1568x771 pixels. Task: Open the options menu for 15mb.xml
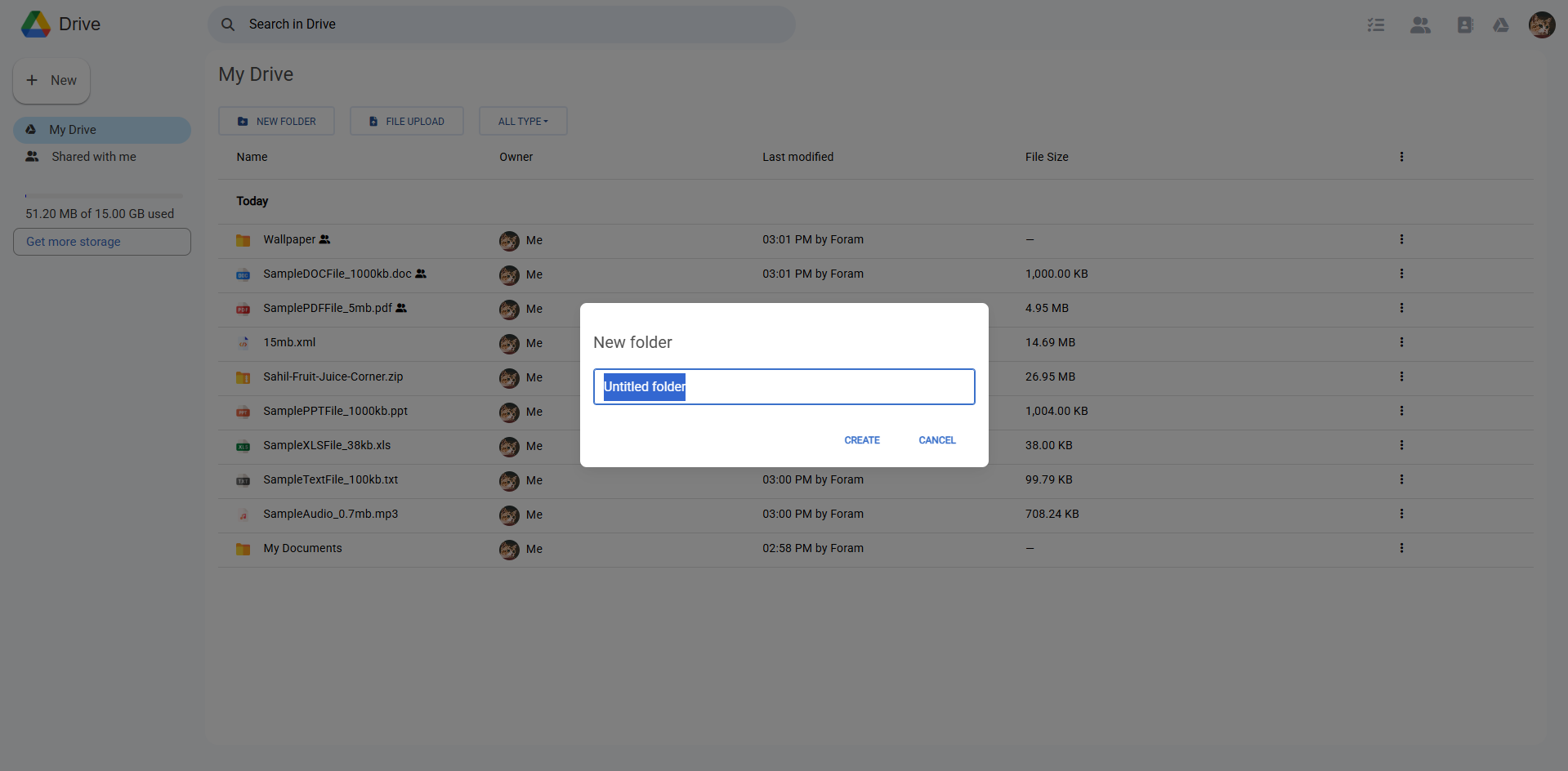click(1402, 342)
